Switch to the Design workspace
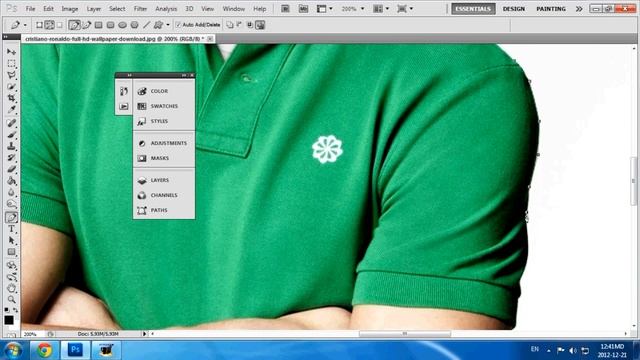This screenshot has height=360, width=640. pyautogui.click(x=514, y=9)
